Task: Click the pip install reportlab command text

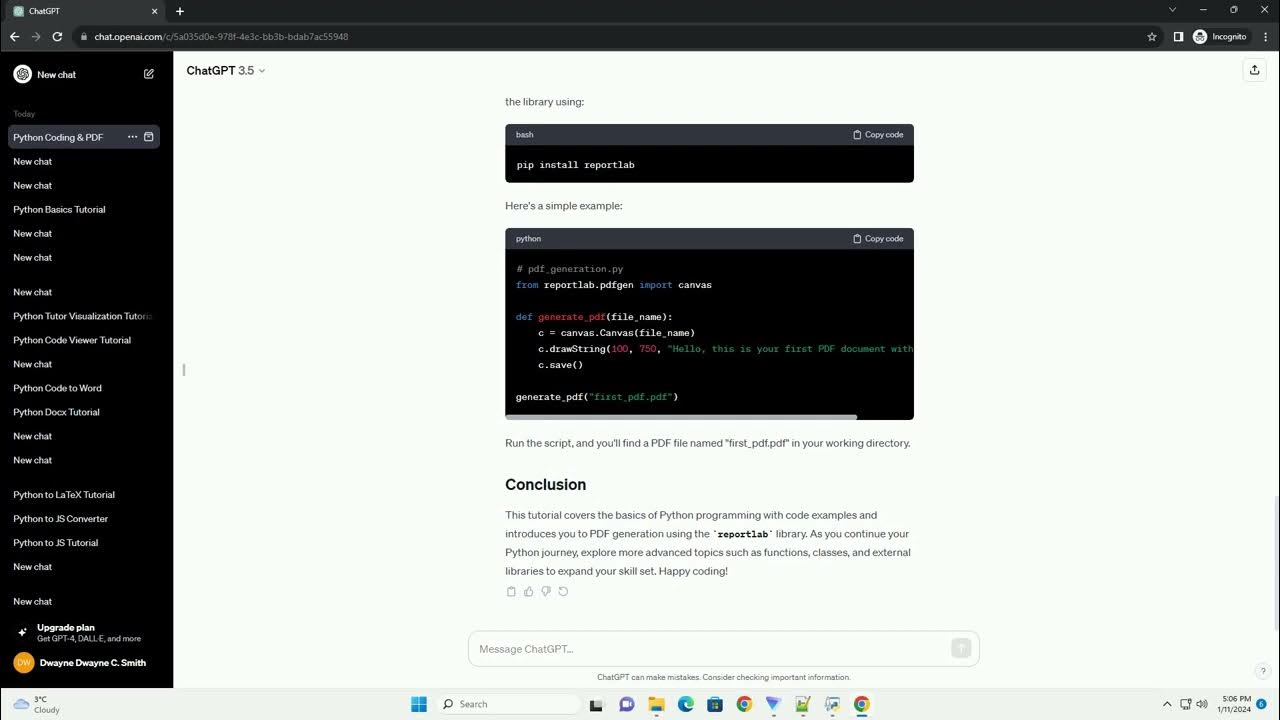Action: (575, 165)
